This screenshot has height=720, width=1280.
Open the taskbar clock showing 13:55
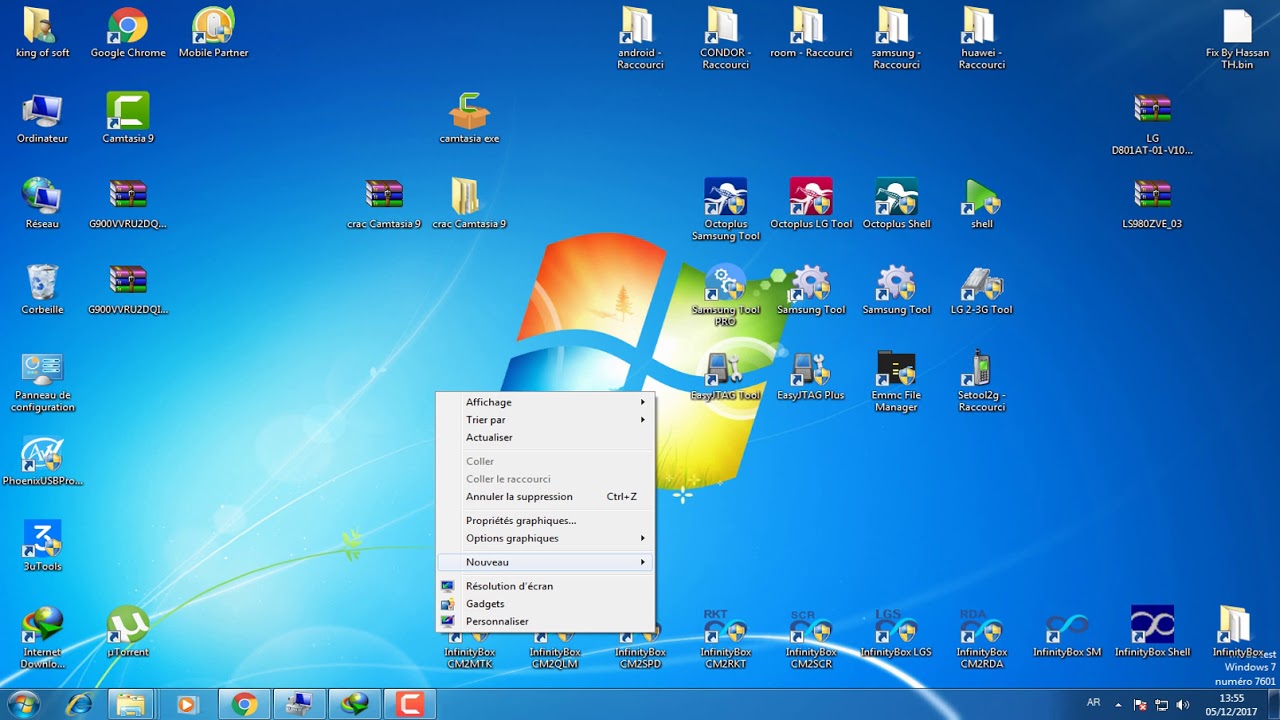tap(1231, 704)
